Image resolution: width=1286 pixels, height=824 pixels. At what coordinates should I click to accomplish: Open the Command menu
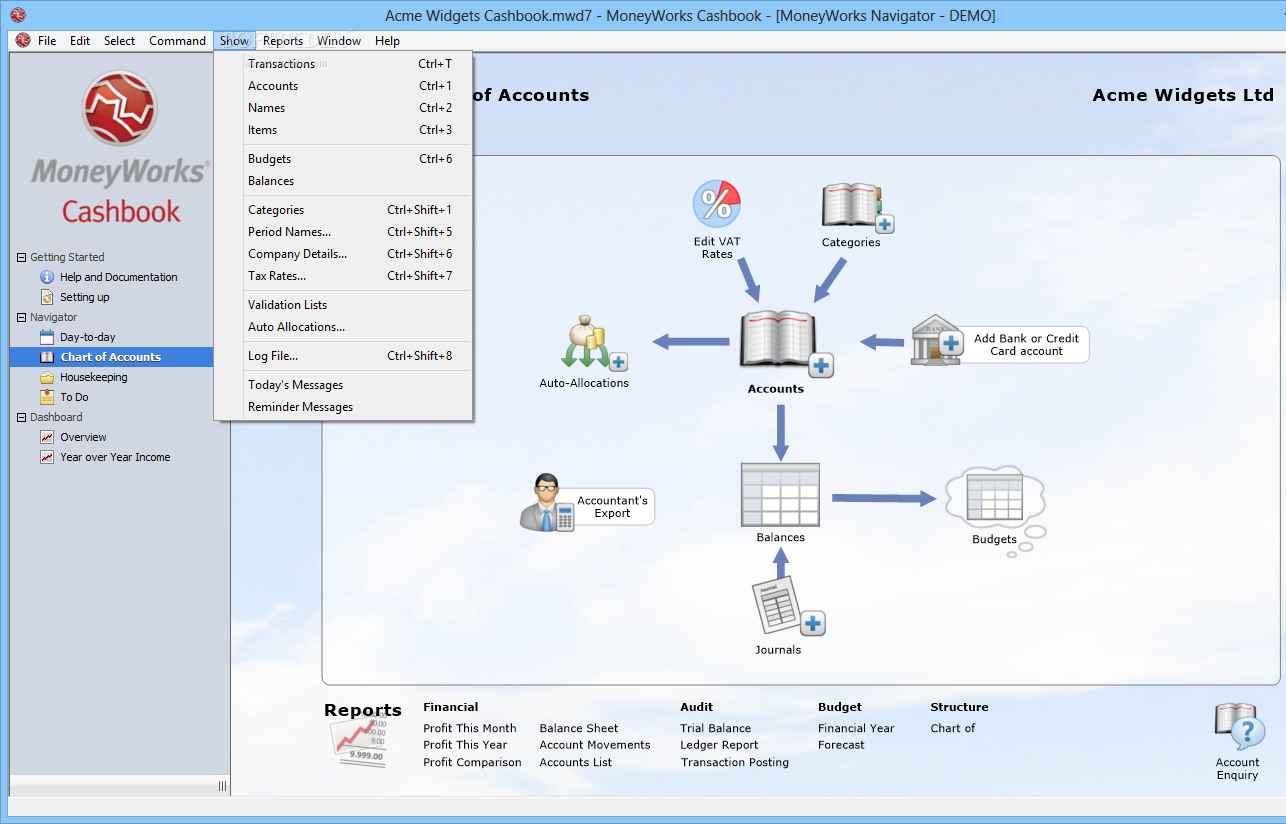(177, 41)
